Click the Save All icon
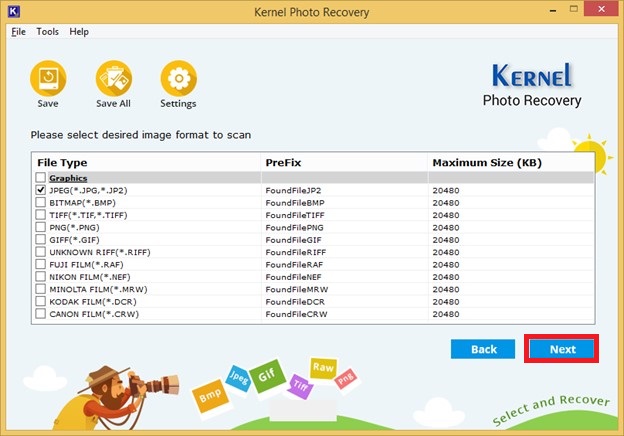 click(x=114, y=78)
